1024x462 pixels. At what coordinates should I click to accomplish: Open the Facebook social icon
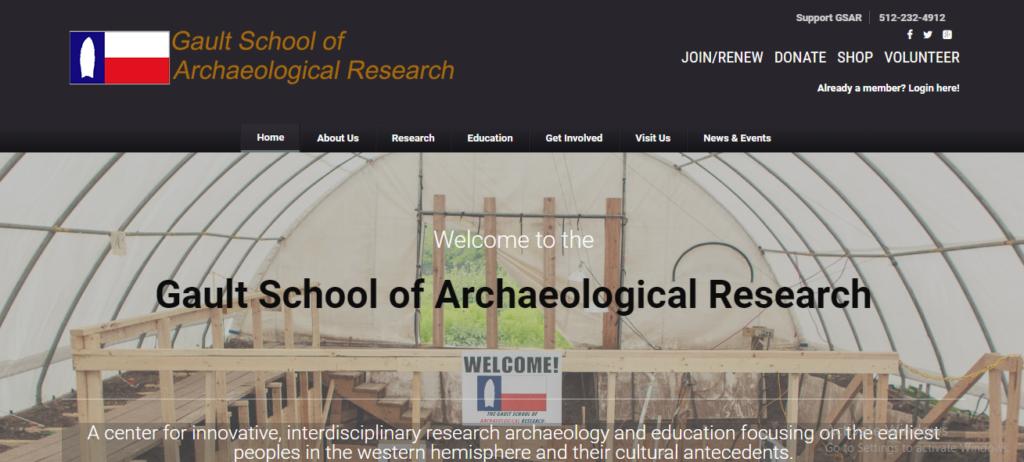(x=910, y=35)
